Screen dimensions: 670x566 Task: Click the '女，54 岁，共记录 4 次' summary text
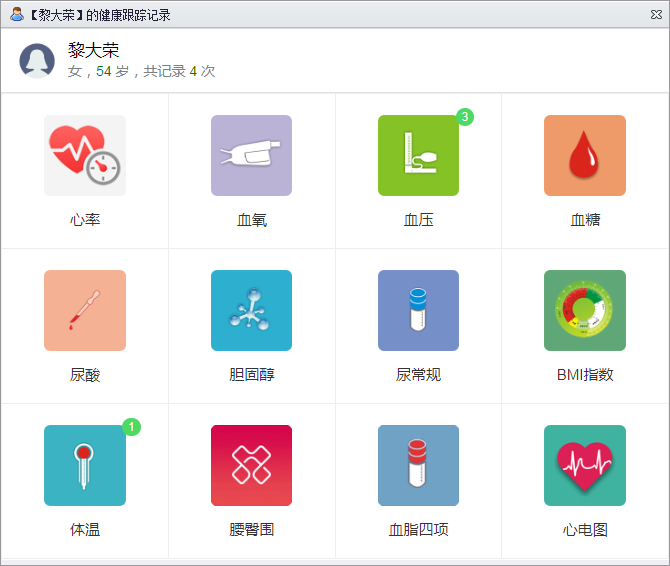pos(141,71)
